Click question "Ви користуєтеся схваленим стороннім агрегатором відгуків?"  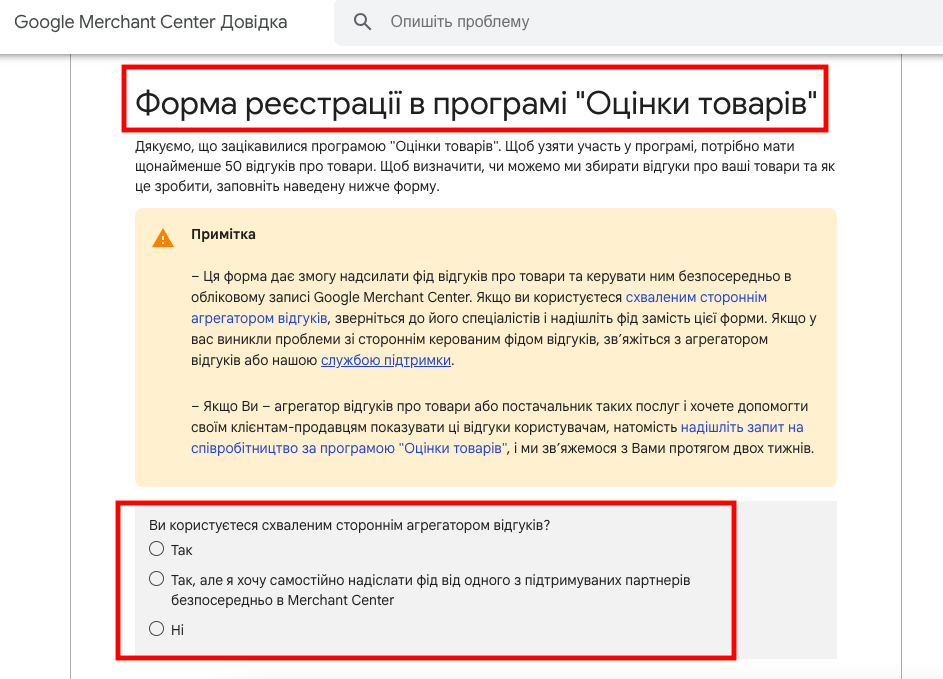click(x=349, y=525)
